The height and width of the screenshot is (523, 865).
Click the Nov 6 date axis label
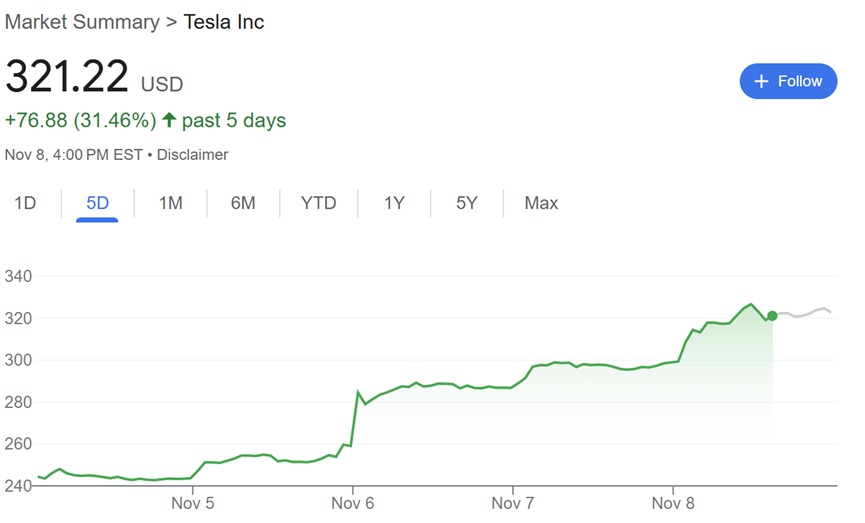click(352, 503)
